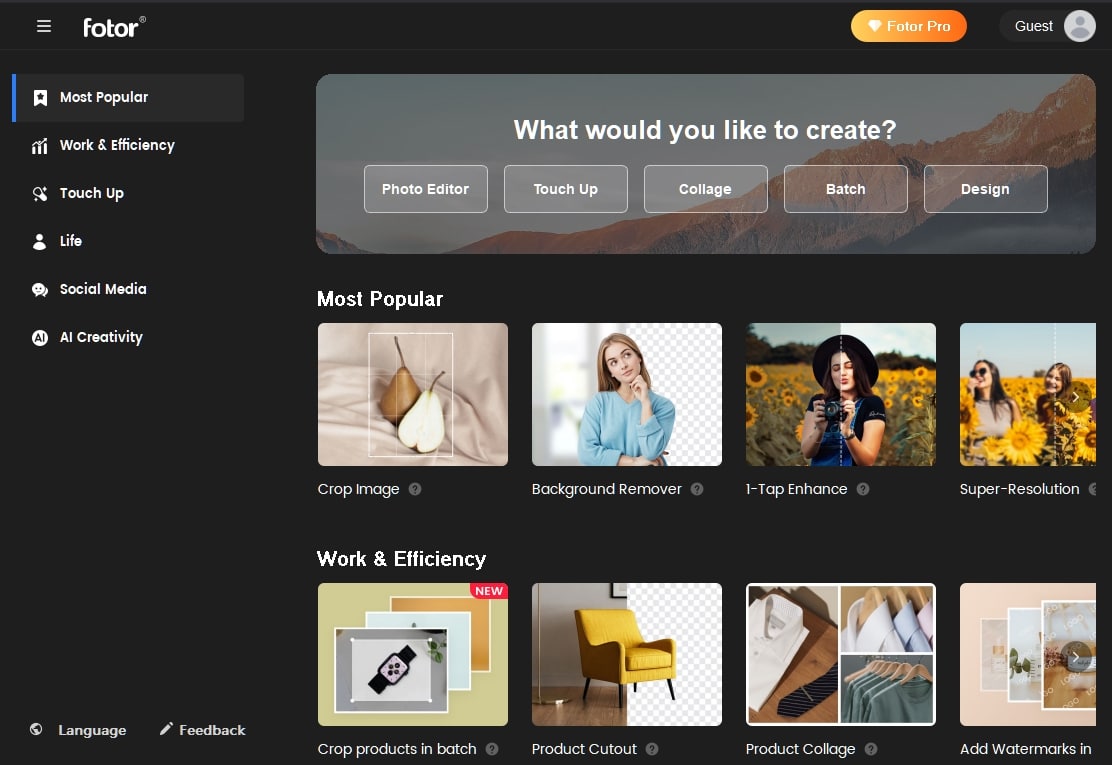
Task: Open the Product Cutout yellow chair thumbnail
Action: point(627,654)
